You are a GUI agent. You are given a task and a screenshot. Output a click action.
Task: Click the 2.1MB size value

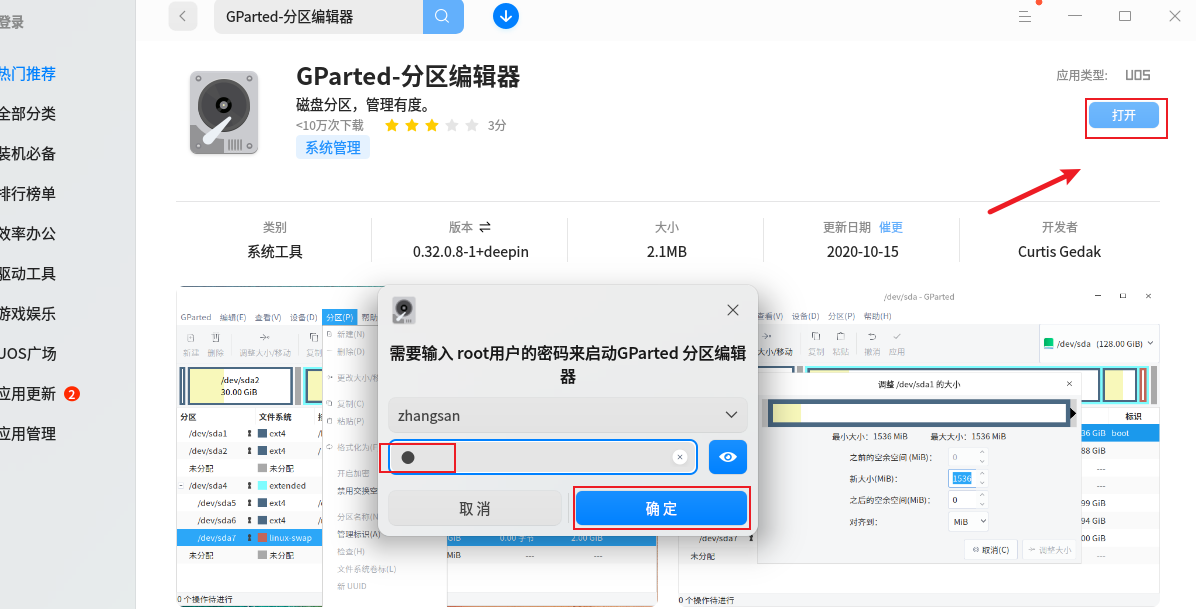(667, 252)
